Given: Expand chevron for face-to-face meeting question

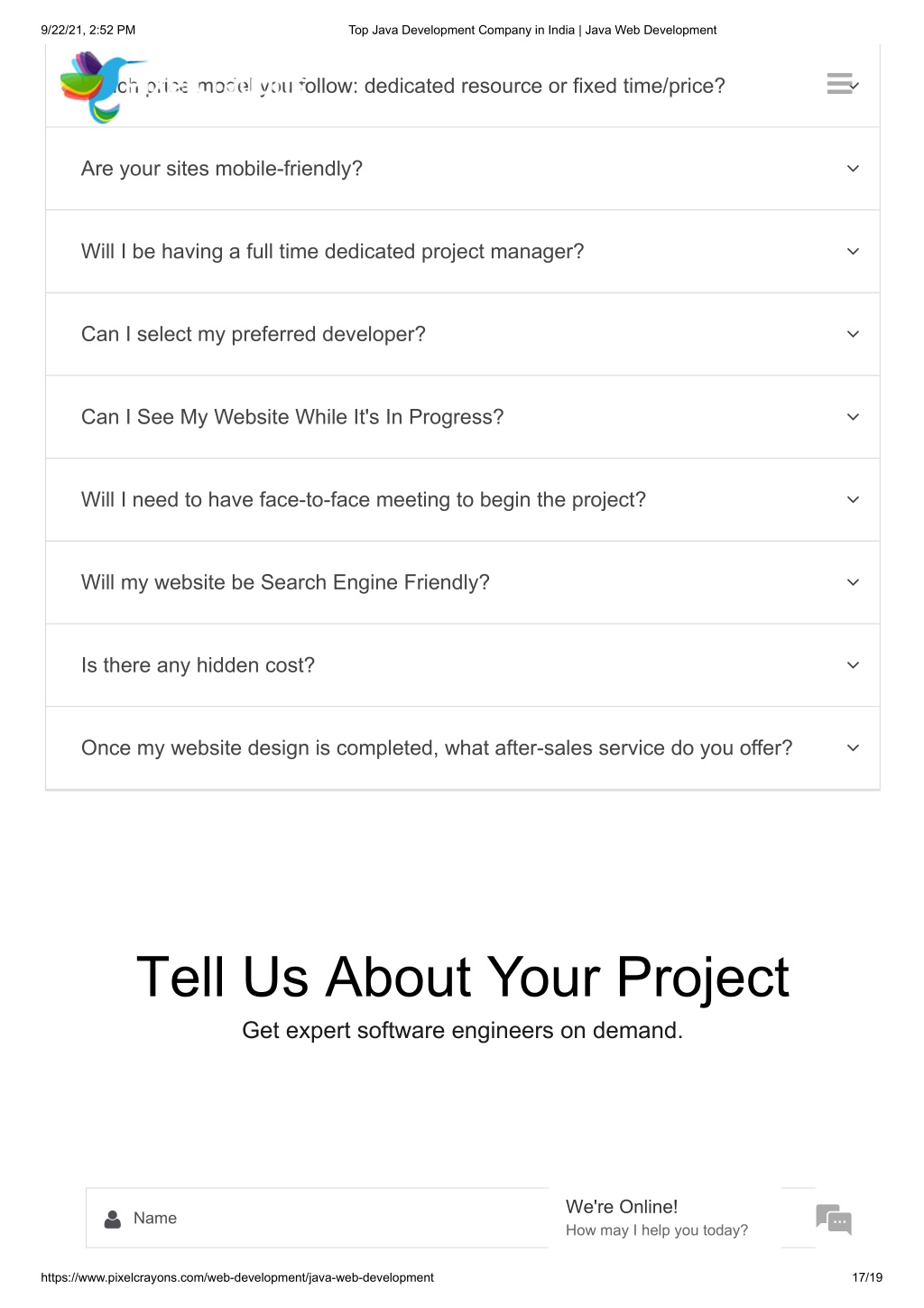Looking at the screenshot, I should [853, 500].
